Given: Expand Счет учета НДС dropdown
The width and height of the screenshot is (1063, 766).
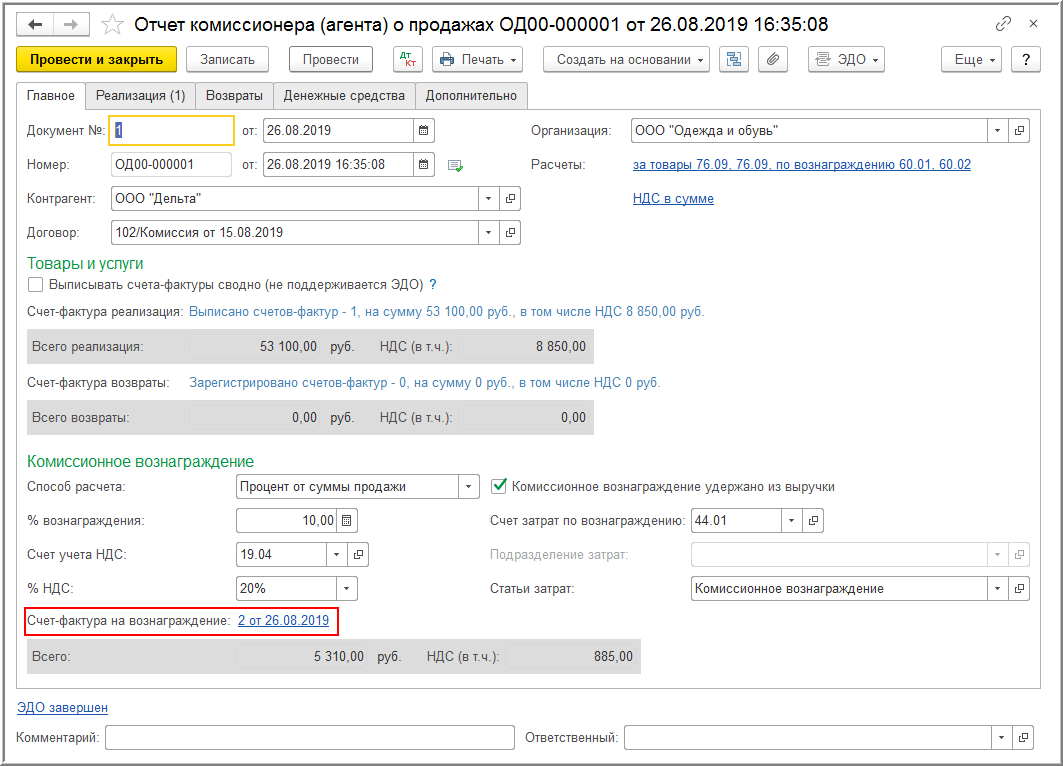Looking at the screenshot, I should click(x=336, y=555).
